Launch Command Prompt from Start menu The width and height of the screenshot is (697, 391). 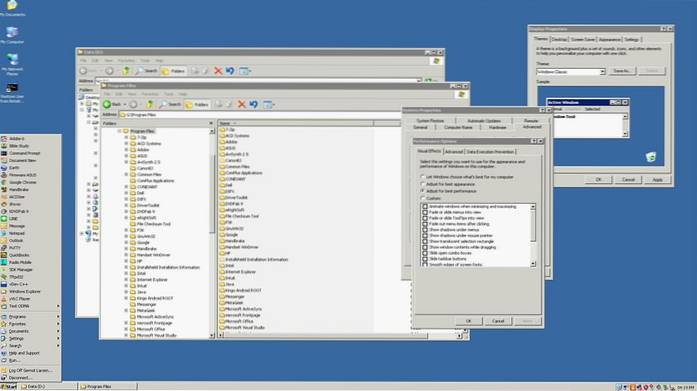click(x=24, y=153)
